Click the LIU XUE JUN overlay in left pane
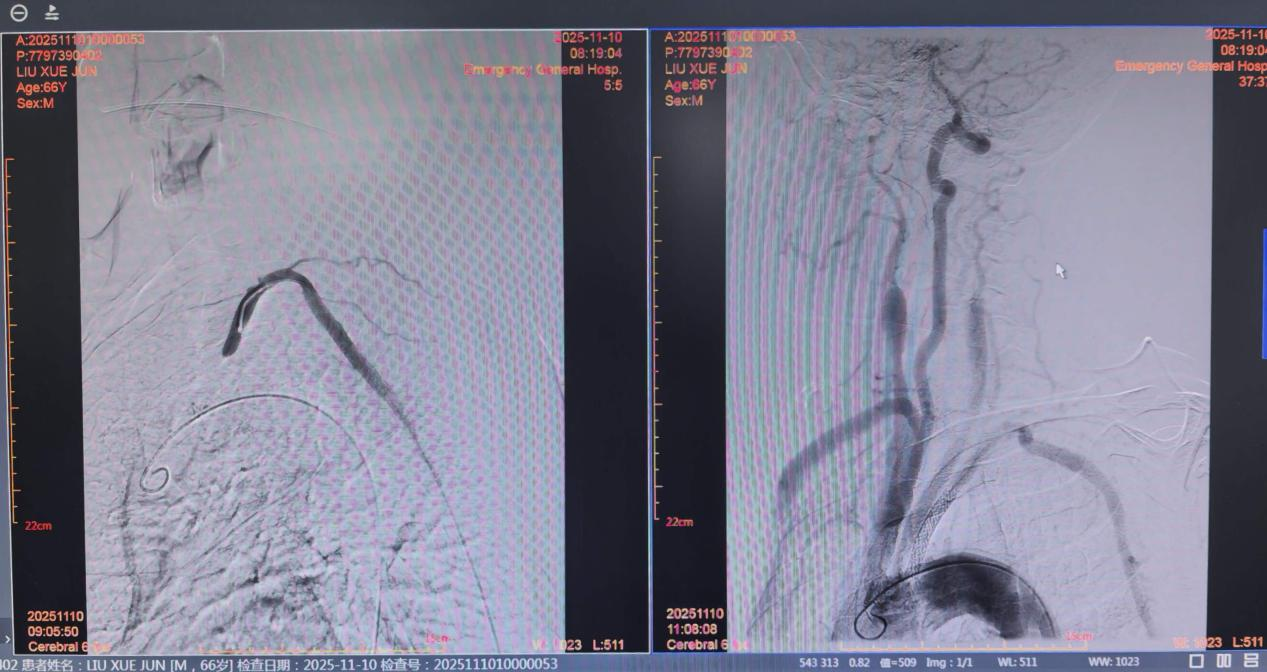1267x672 pixels. click(x=56, y=70)
